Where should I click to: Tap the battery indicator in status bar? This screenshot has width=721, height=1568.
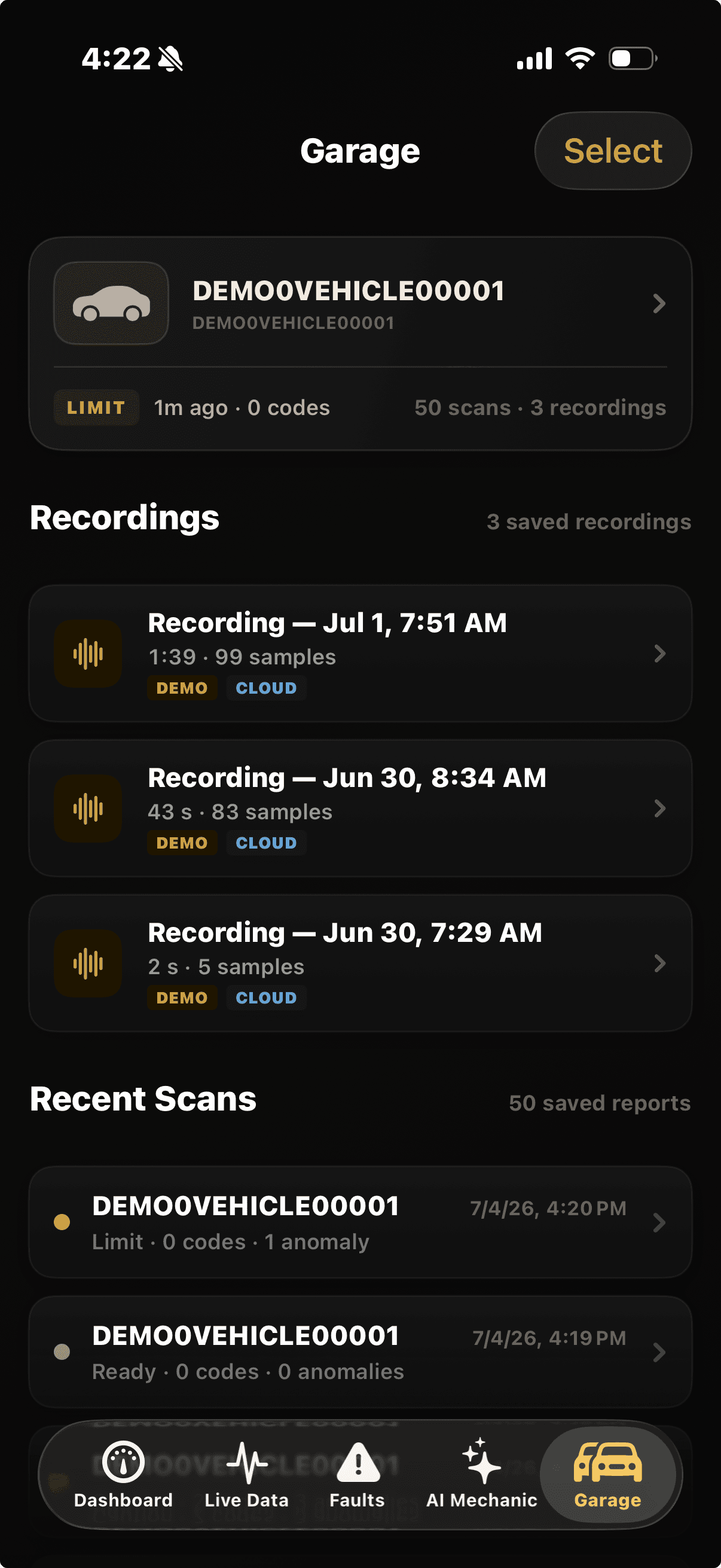click(633, 59)
